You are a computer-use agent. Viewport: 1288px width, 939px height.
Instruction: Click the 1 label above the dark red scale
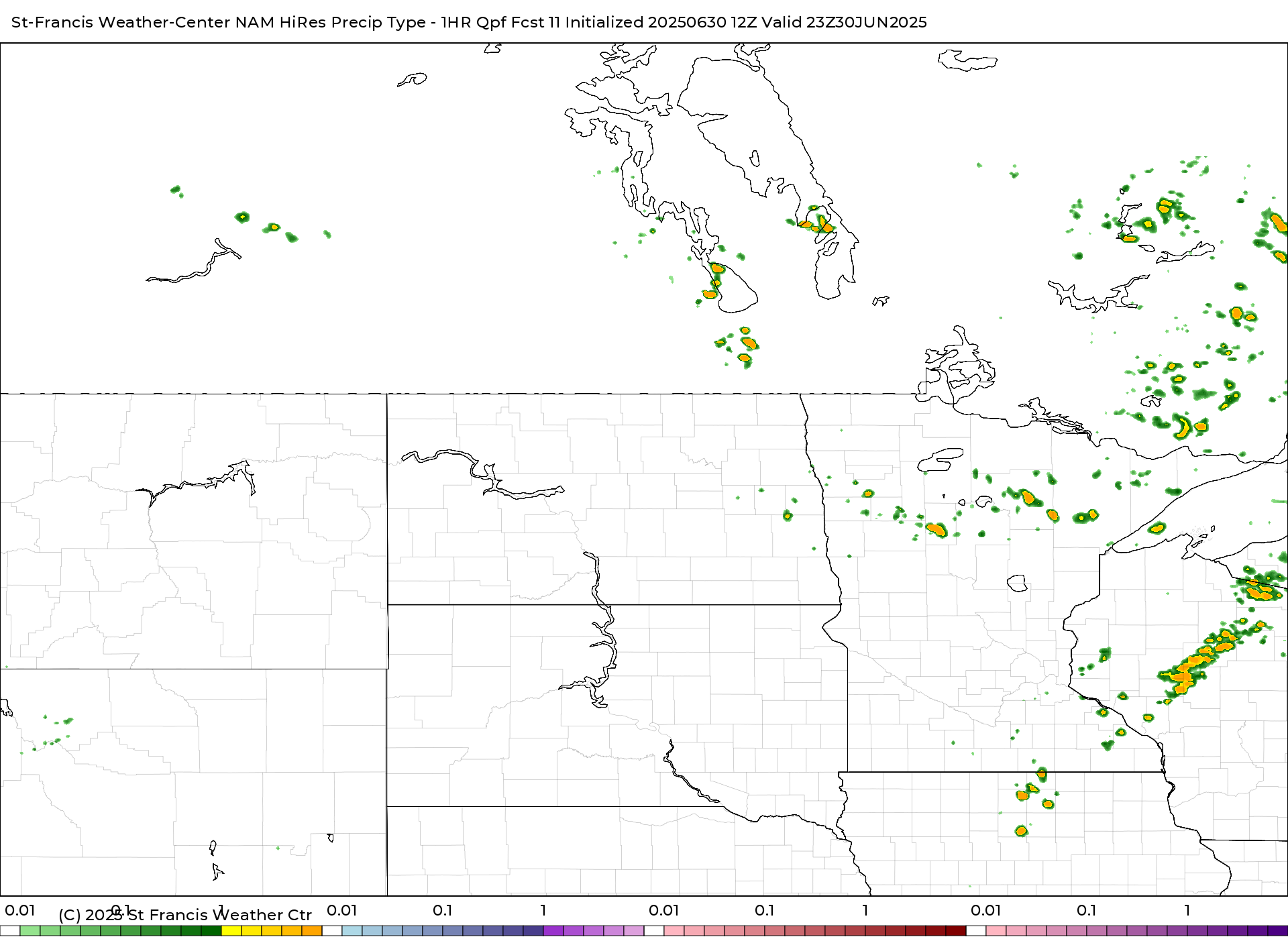(x=865, y=910)
